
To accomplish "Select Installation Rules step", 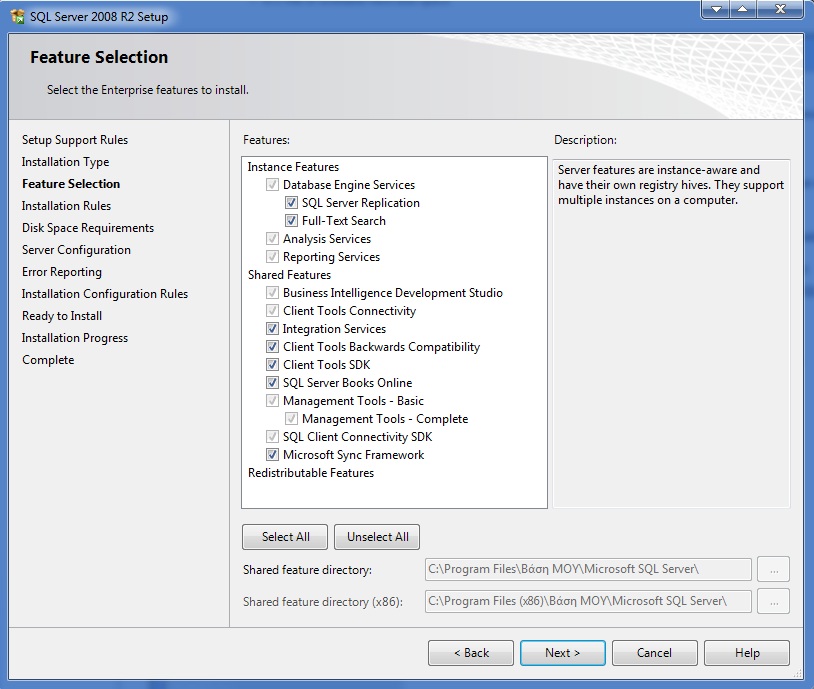I will 66,206.
